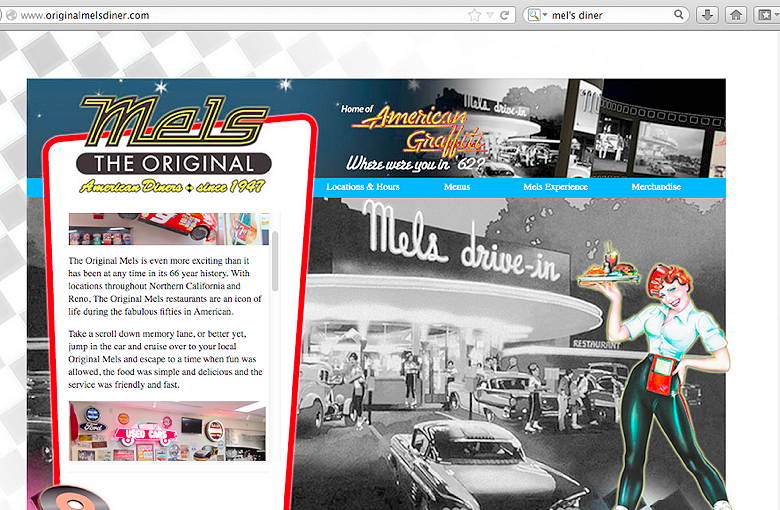Go to the Merchandise section
The width and height of the screenshot is (780, 510).
coord(656,187)
